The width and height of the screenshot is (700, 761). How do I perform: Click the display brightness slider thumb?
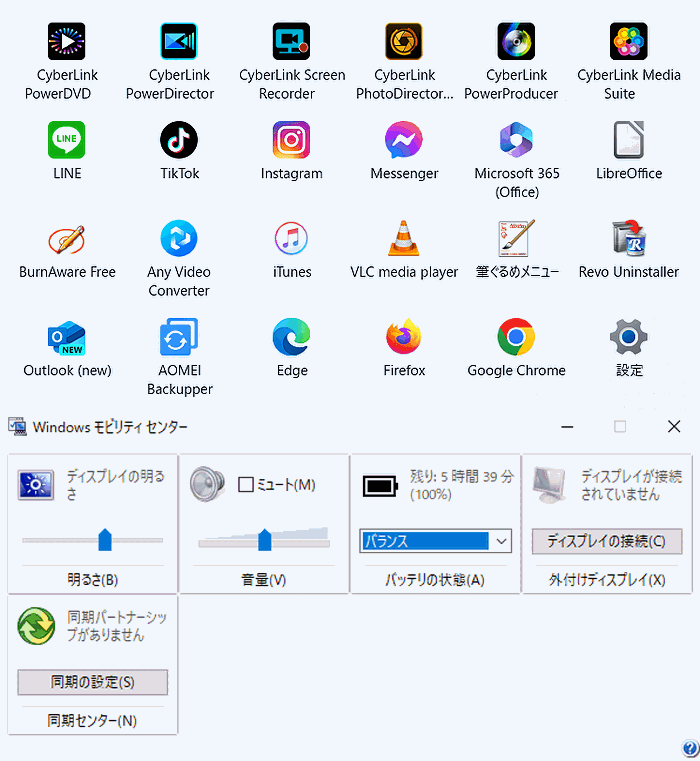pos(105,540)
